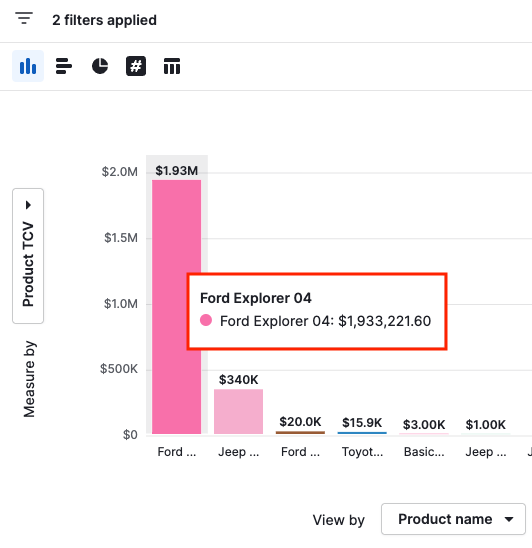This screenshot has height=548, width=532.
Task: Open the filters icon
Action: [24, 18]
